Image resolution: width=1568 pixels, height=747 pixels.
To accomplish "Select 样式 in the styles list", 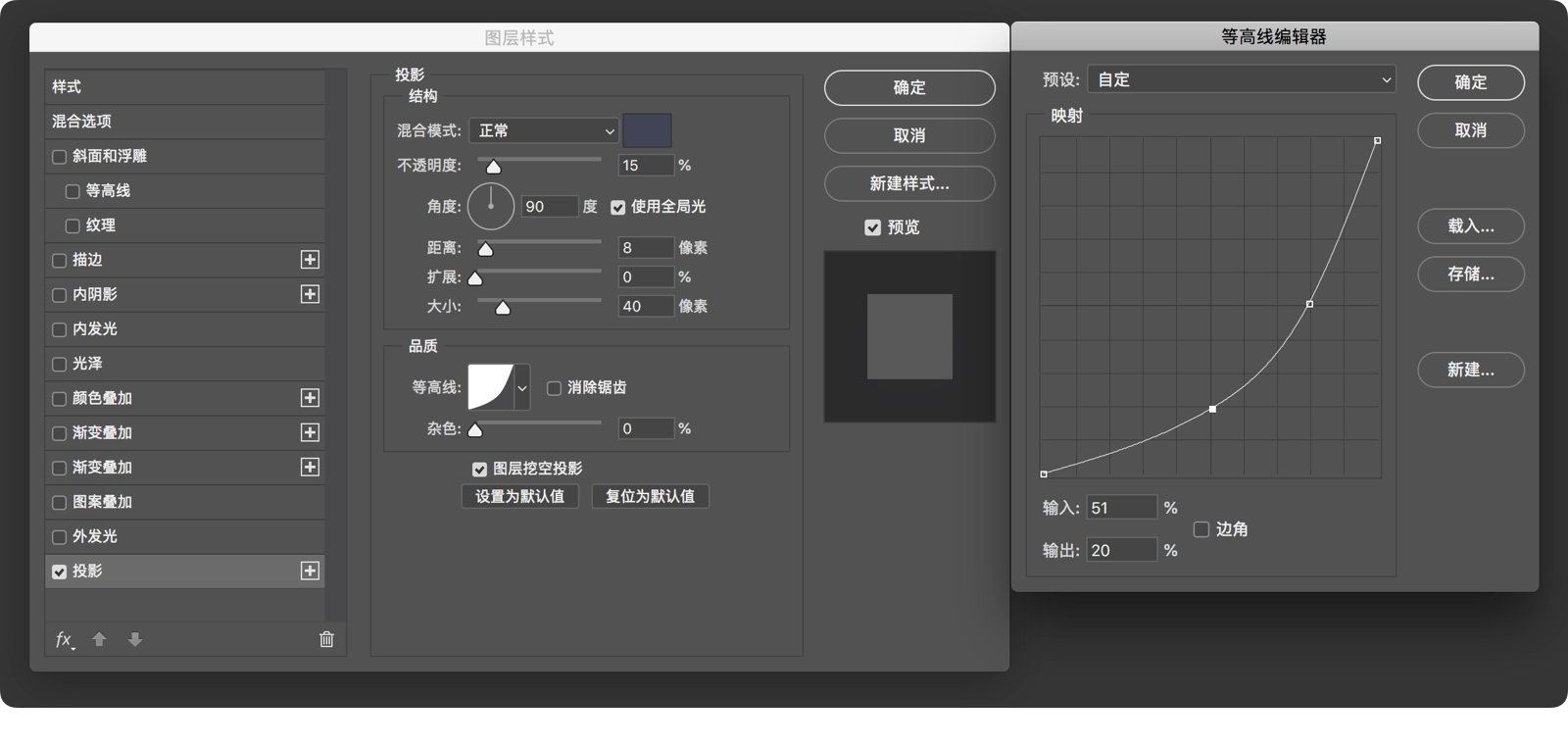I will tap(184, 87).
